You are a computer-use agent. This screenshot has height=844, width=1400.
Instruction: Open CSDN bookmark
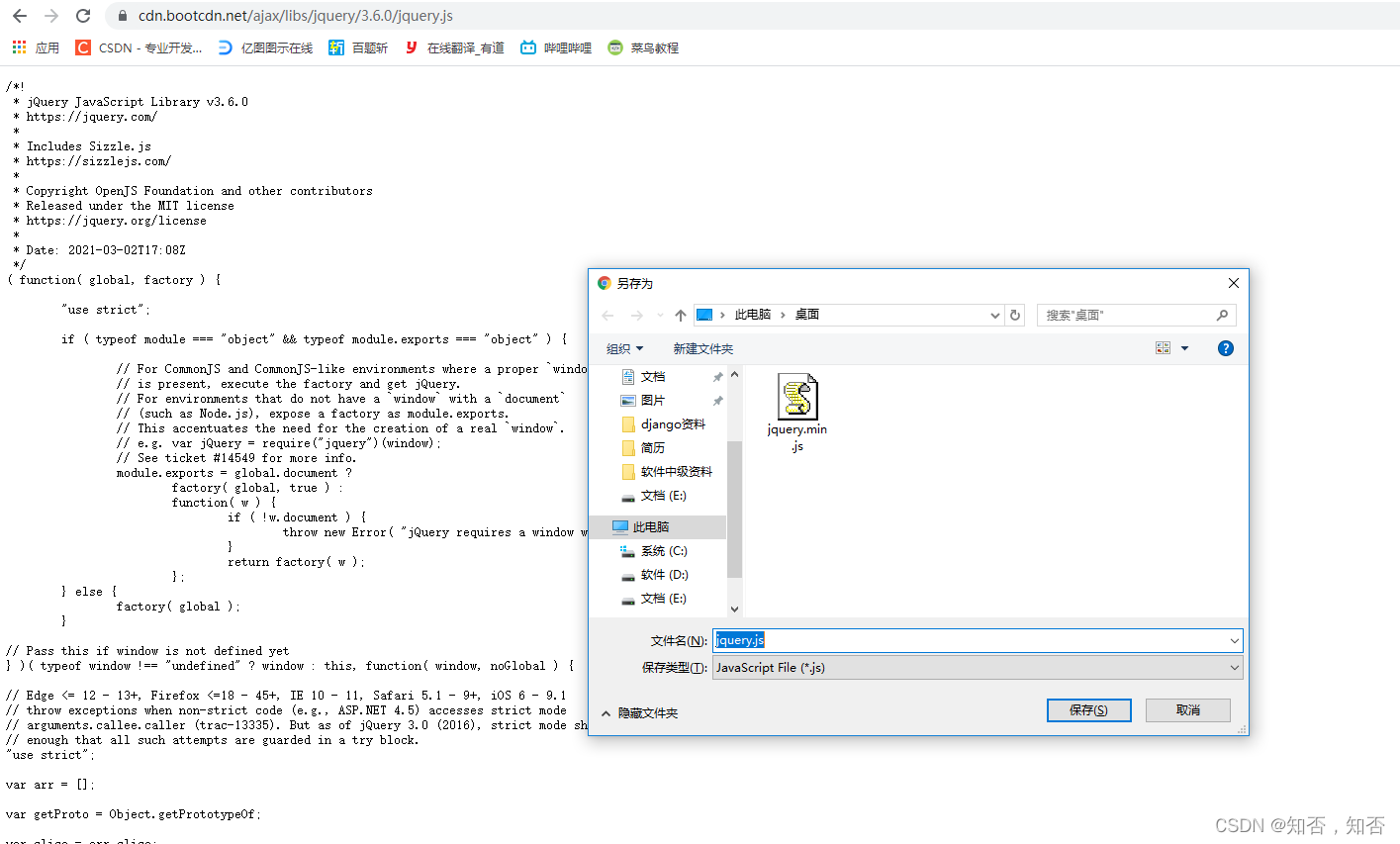[139, 47]
